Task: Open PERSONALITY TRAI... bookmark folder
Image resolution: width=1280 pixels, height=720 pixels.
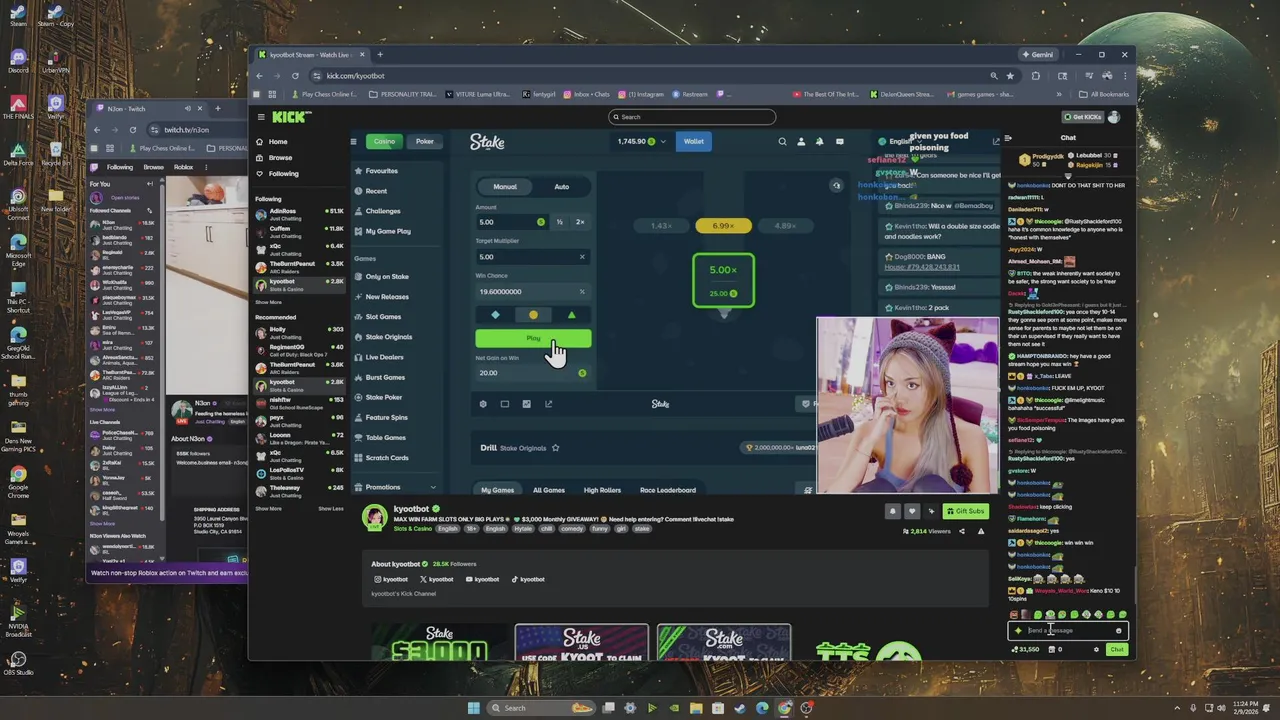Action: point(402,94)
